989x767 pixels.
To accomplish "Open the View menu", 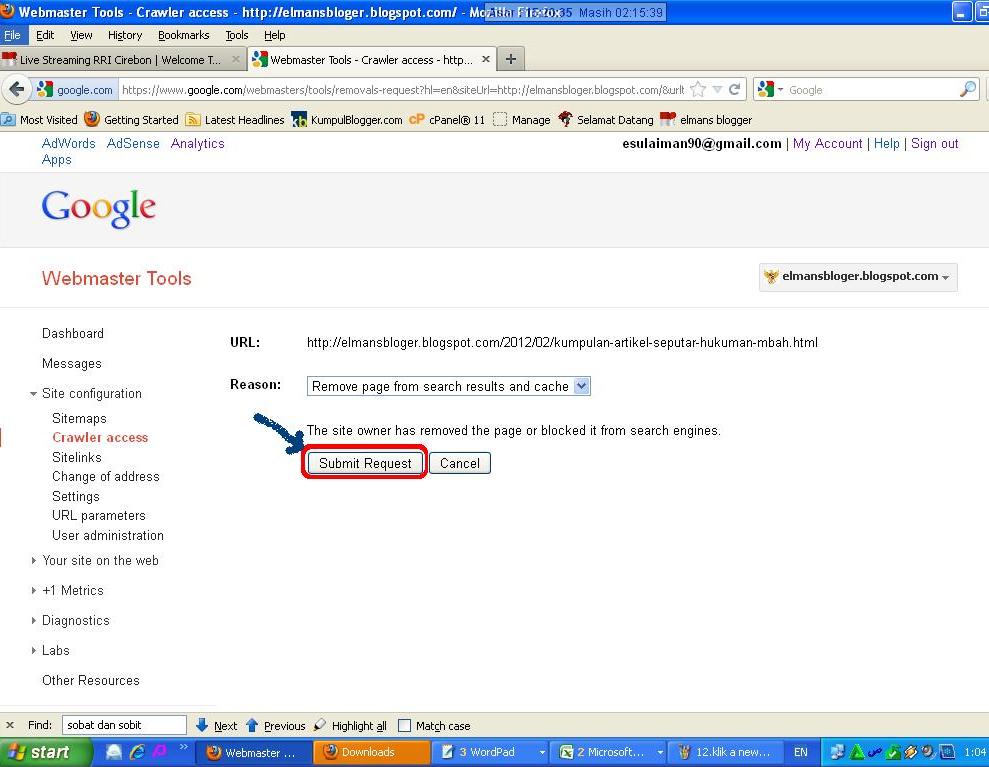I will 81,35.
